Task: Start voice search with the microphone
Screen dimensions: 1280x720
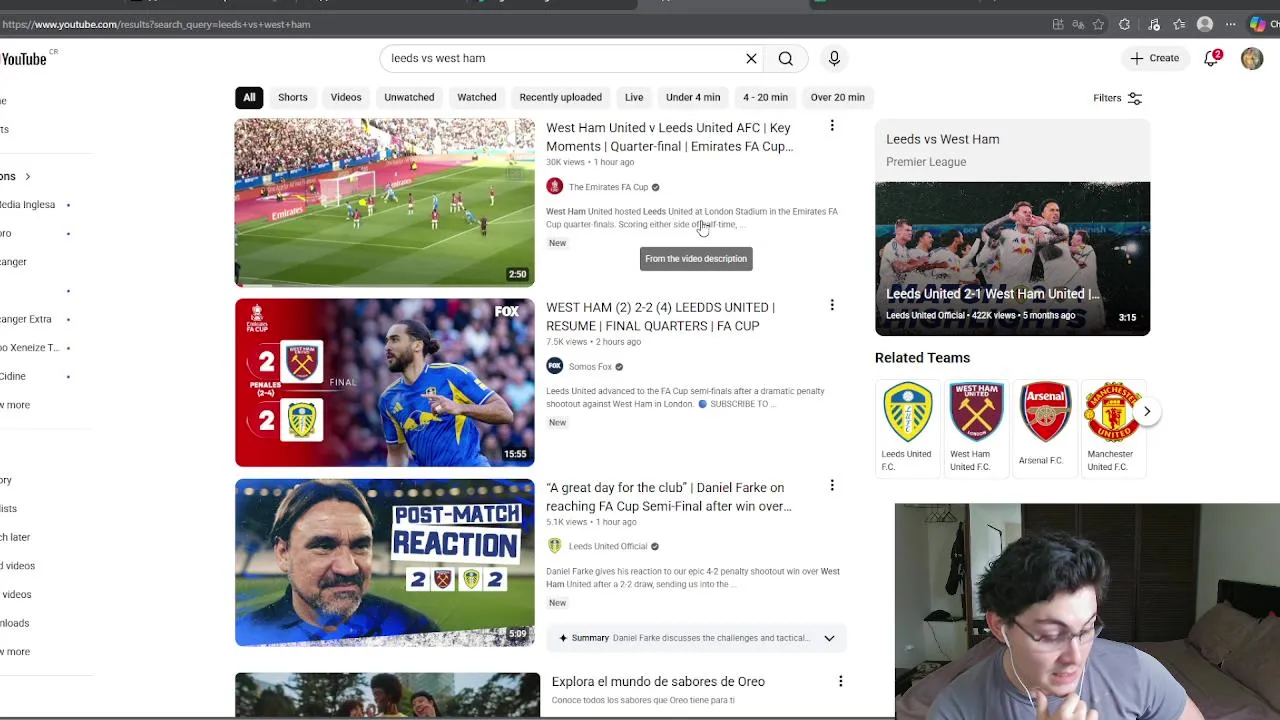Action: 834,58
